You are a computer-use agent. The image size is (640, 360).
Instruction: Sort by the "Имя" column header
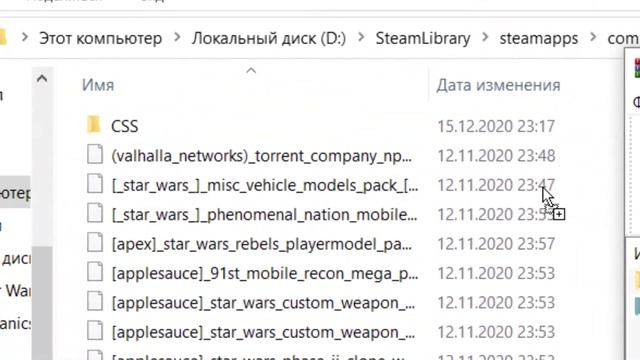[x=98, y=85]
